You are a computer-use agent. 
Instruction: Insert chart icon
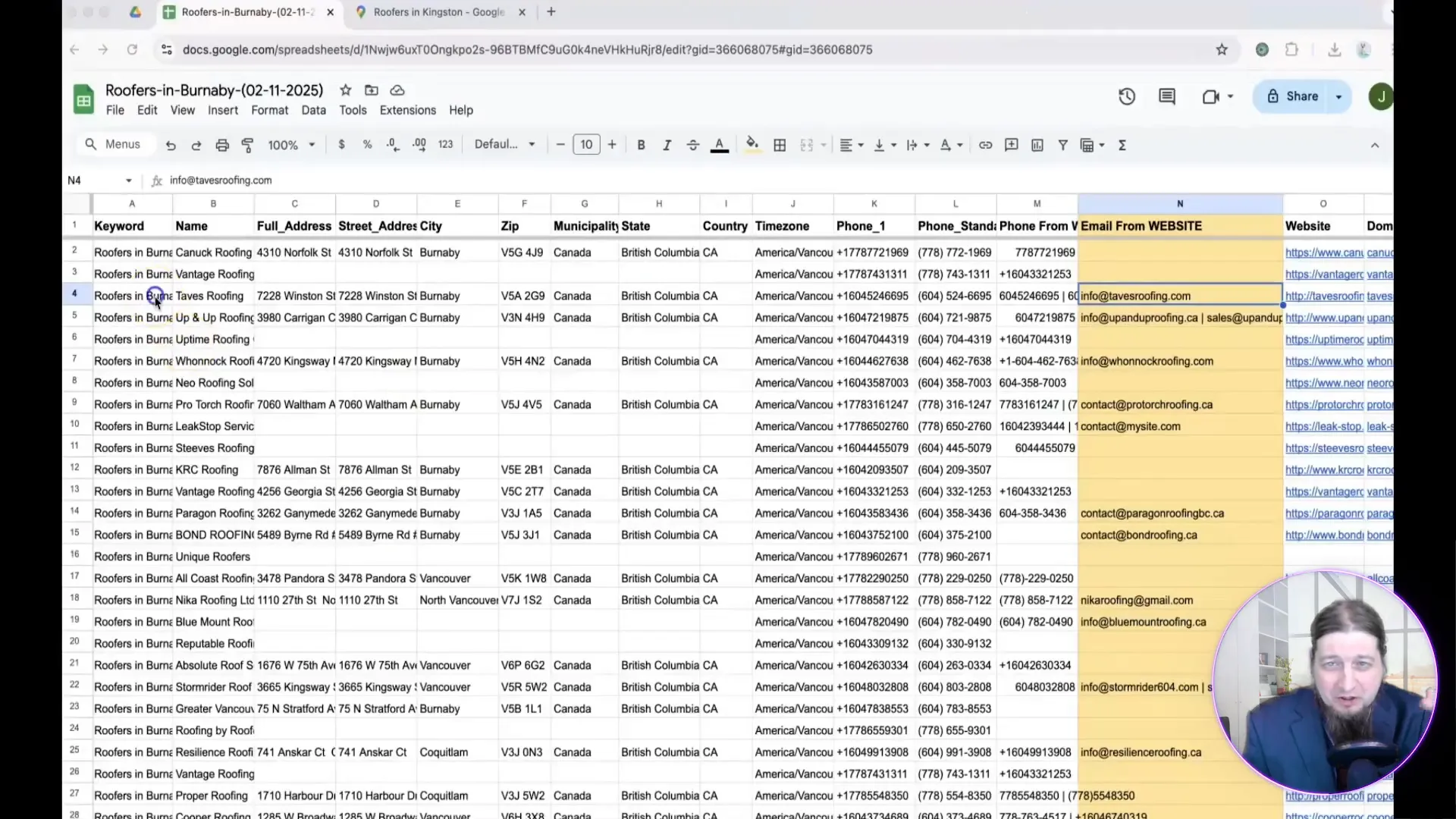click(x=1037, y=145)
